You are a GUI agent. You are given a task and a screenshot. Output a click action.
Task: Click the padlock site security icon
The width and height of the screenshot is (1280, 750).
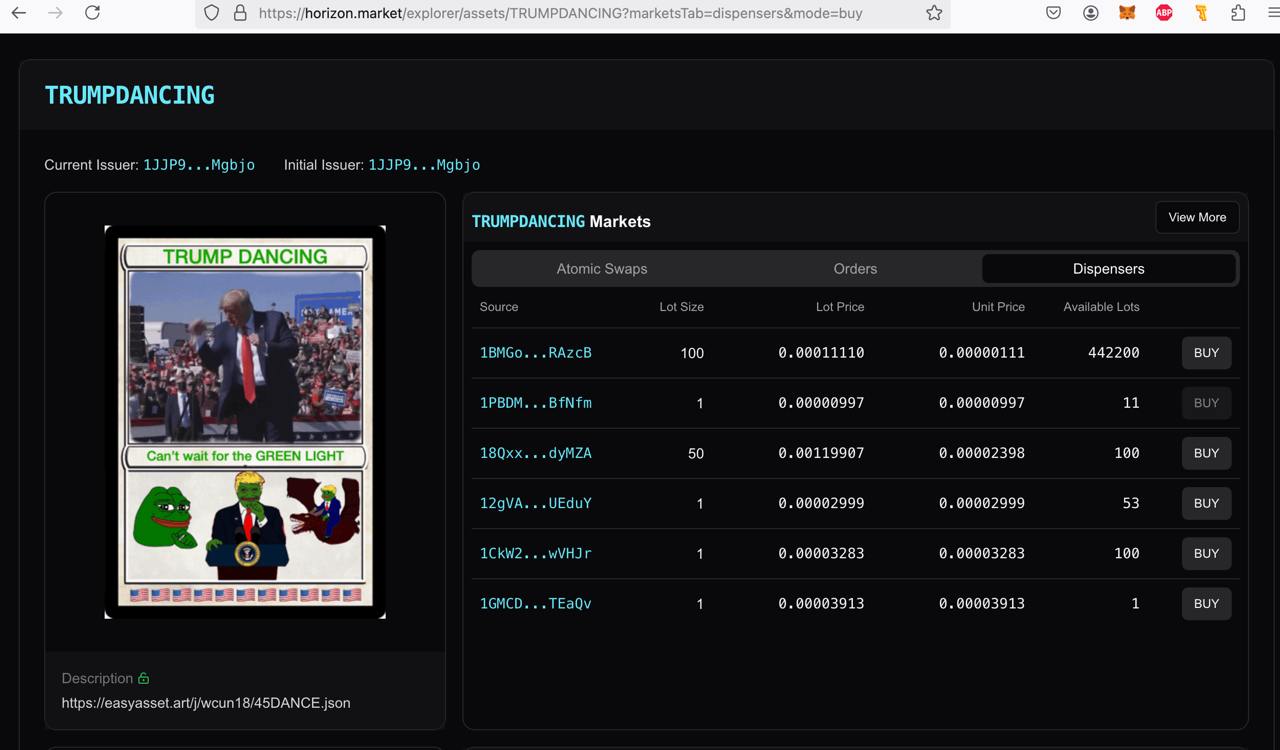pyautogui.click(x=239, y=13)
